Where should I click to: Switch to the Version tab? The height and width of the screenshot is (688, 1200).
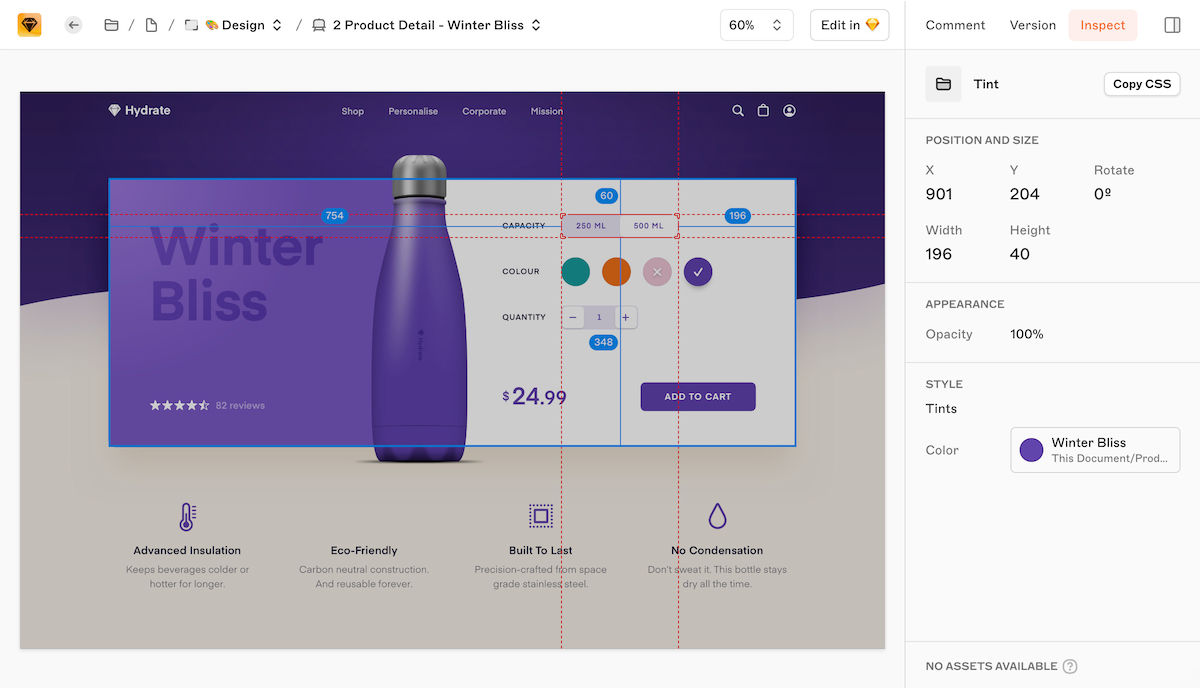tap(1032, 25)
